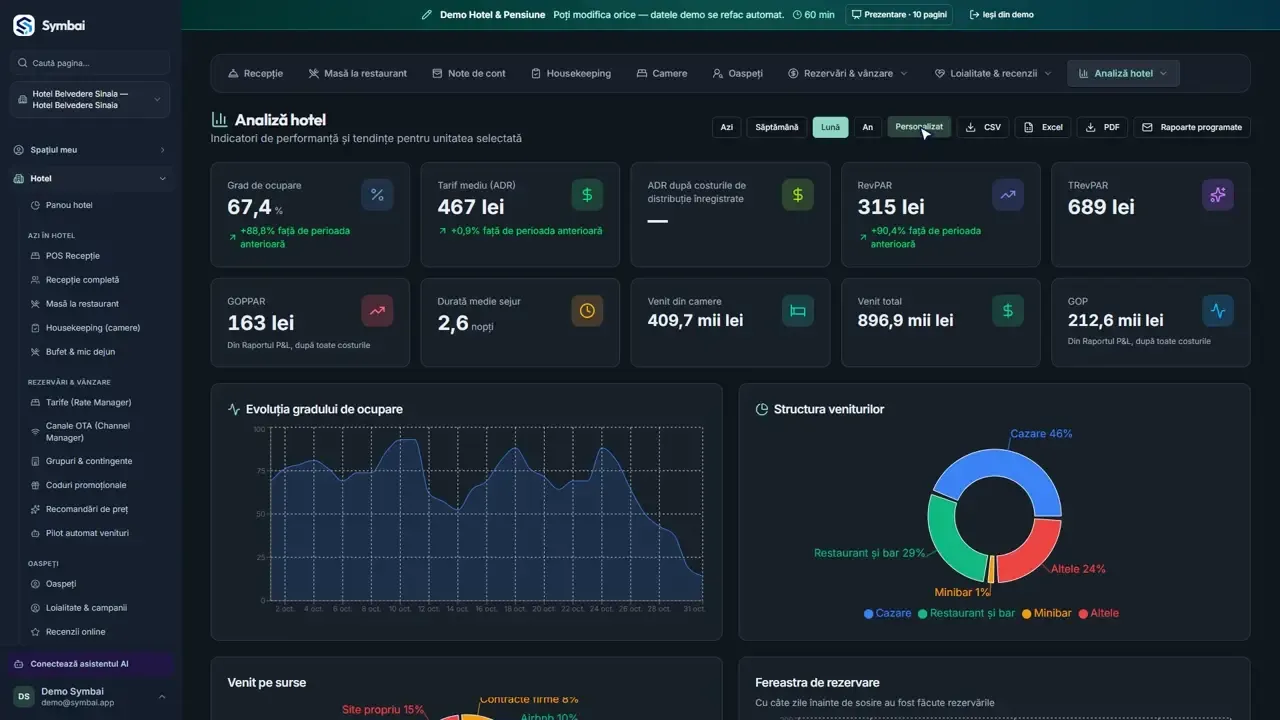Select the Azi period filter
This screenshot has width=1280, height=720.
point(727,127)
